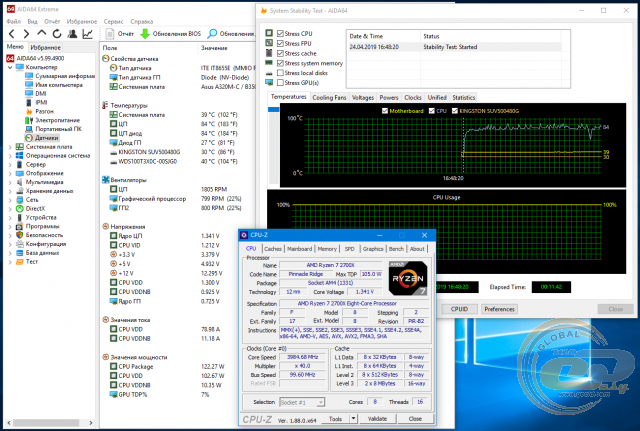
Task: Toggle Stress FPU checkbox
Action: [x=280, y=43]
